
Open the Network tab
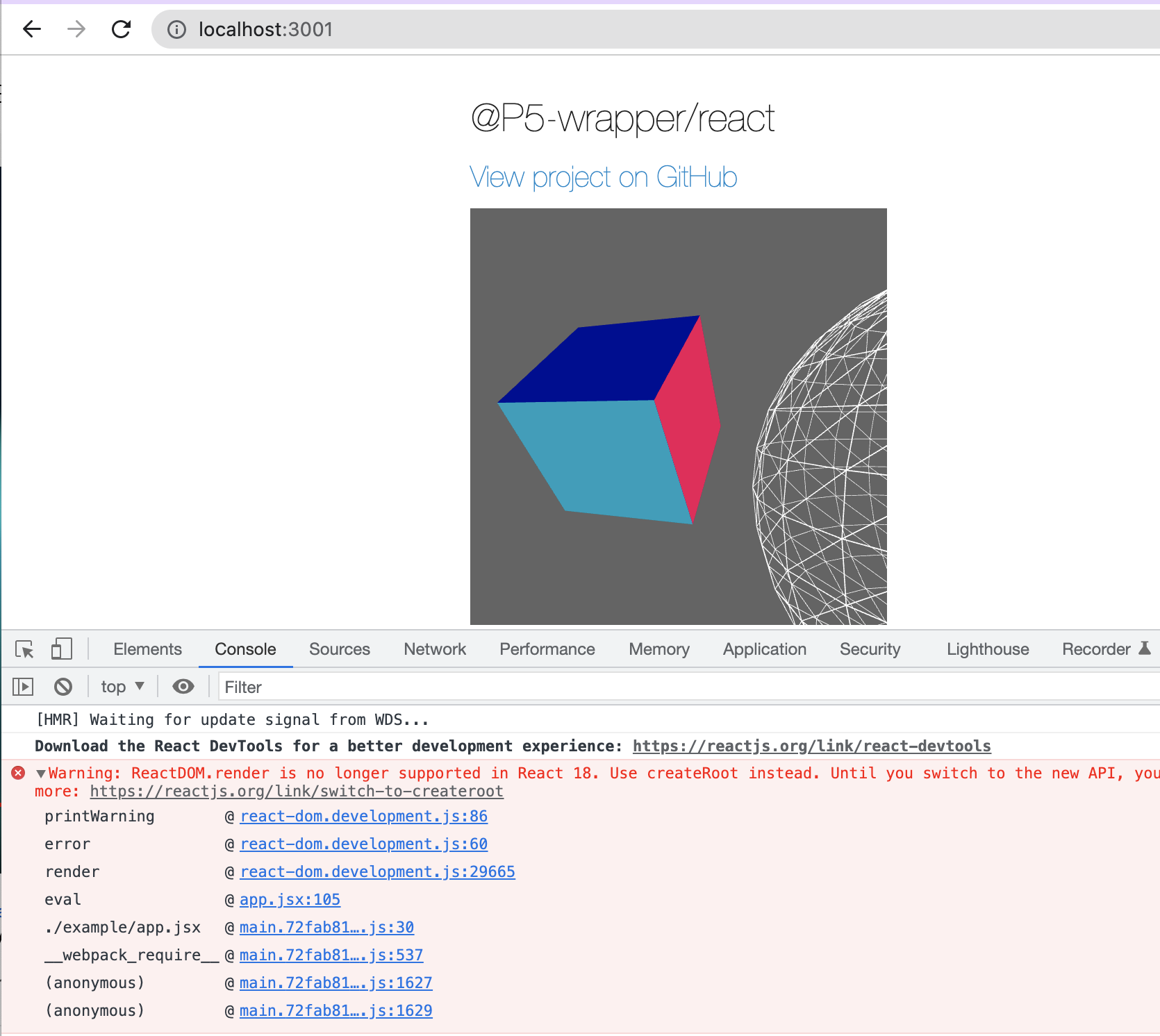(435, 649)
